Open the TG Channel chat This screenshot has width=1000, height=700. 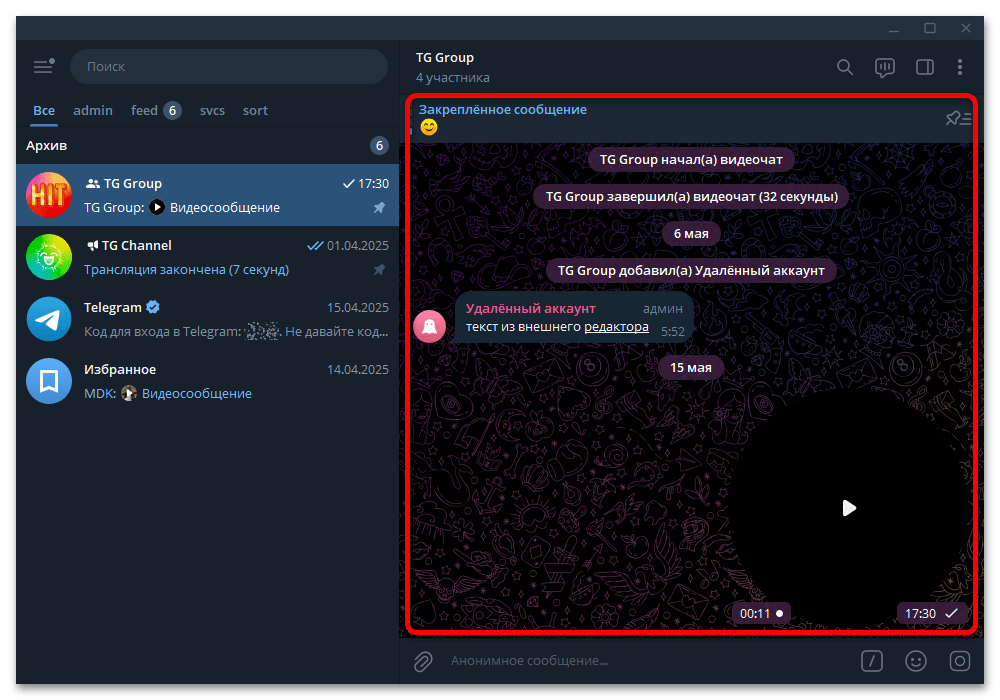click(x=207, y=258)
